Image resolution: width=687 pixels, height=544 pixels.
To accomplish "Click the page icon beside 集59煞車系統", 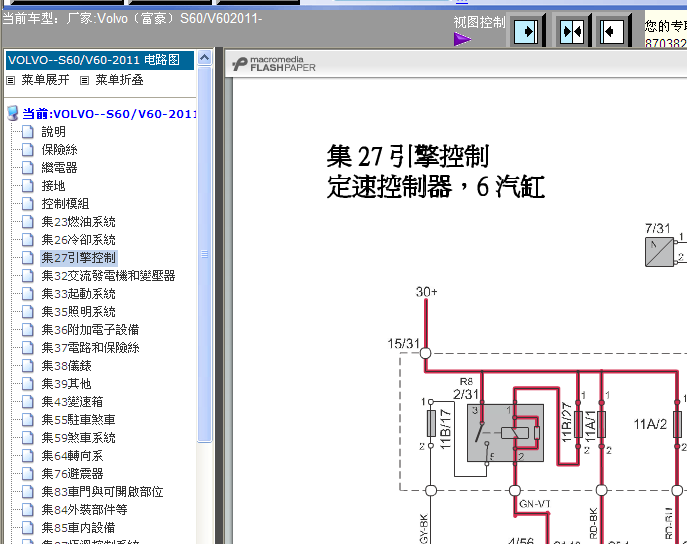I will click(x=28, y=438).
